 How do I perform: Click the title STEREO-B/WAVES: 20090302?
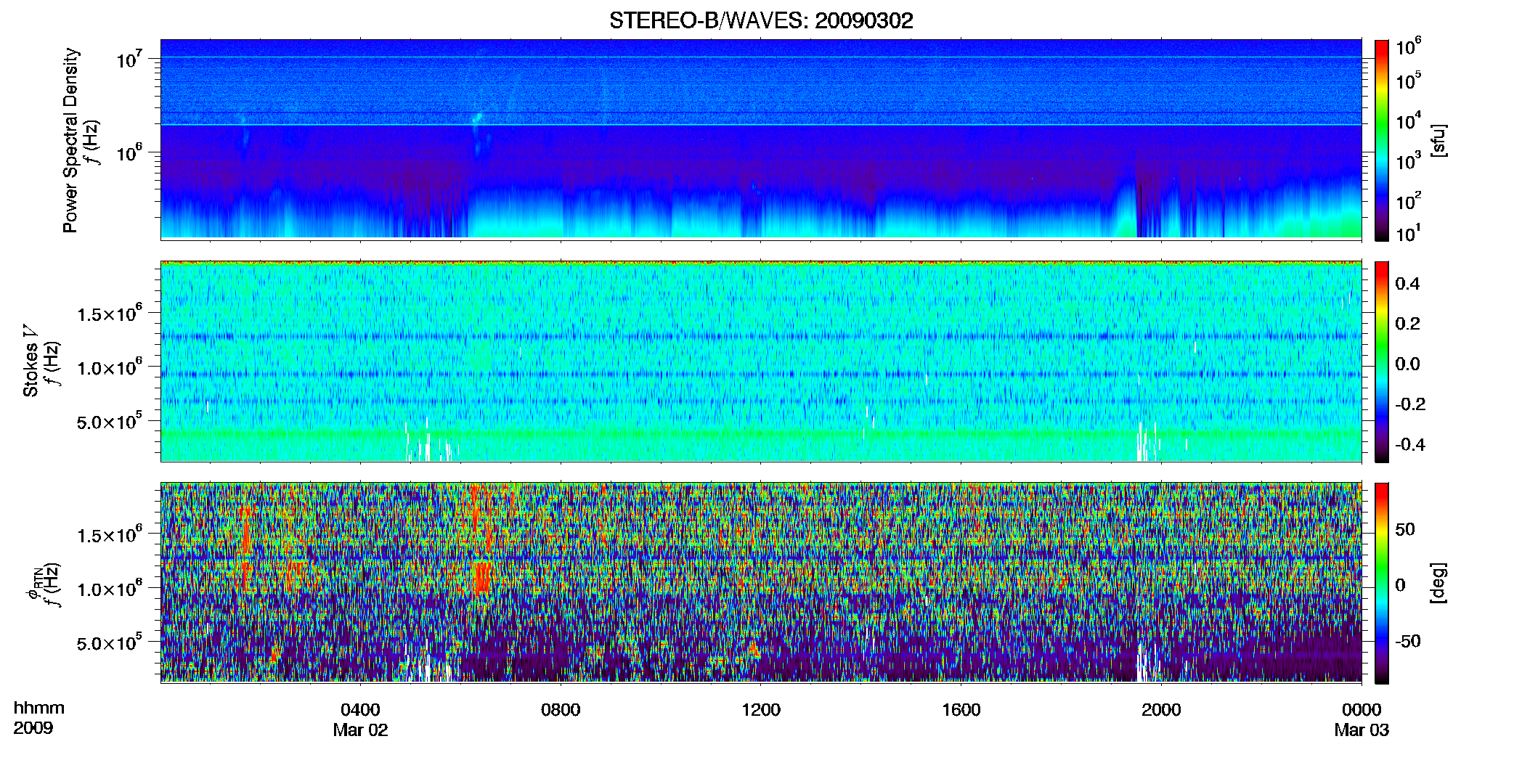[761, 20]
